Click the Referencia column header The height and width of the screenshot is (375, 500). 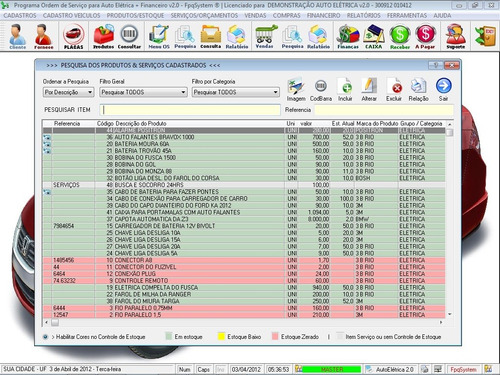67,123
